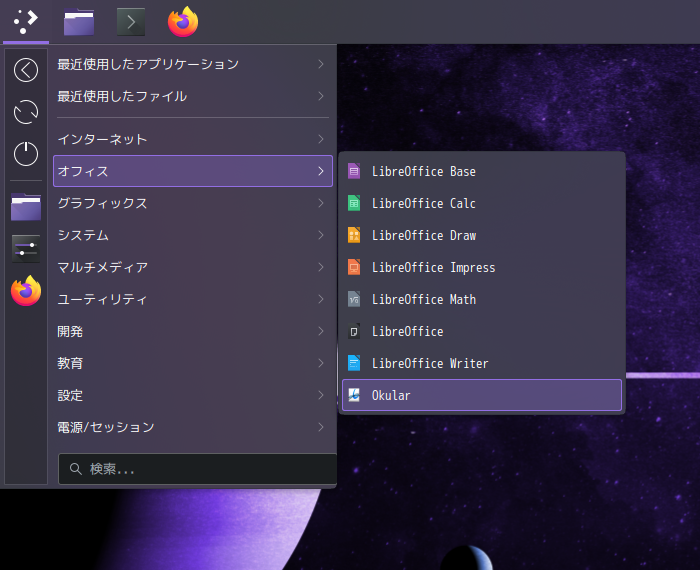Select the グラフィックス category label
The image size is (700, 570).
click(102, 203)
